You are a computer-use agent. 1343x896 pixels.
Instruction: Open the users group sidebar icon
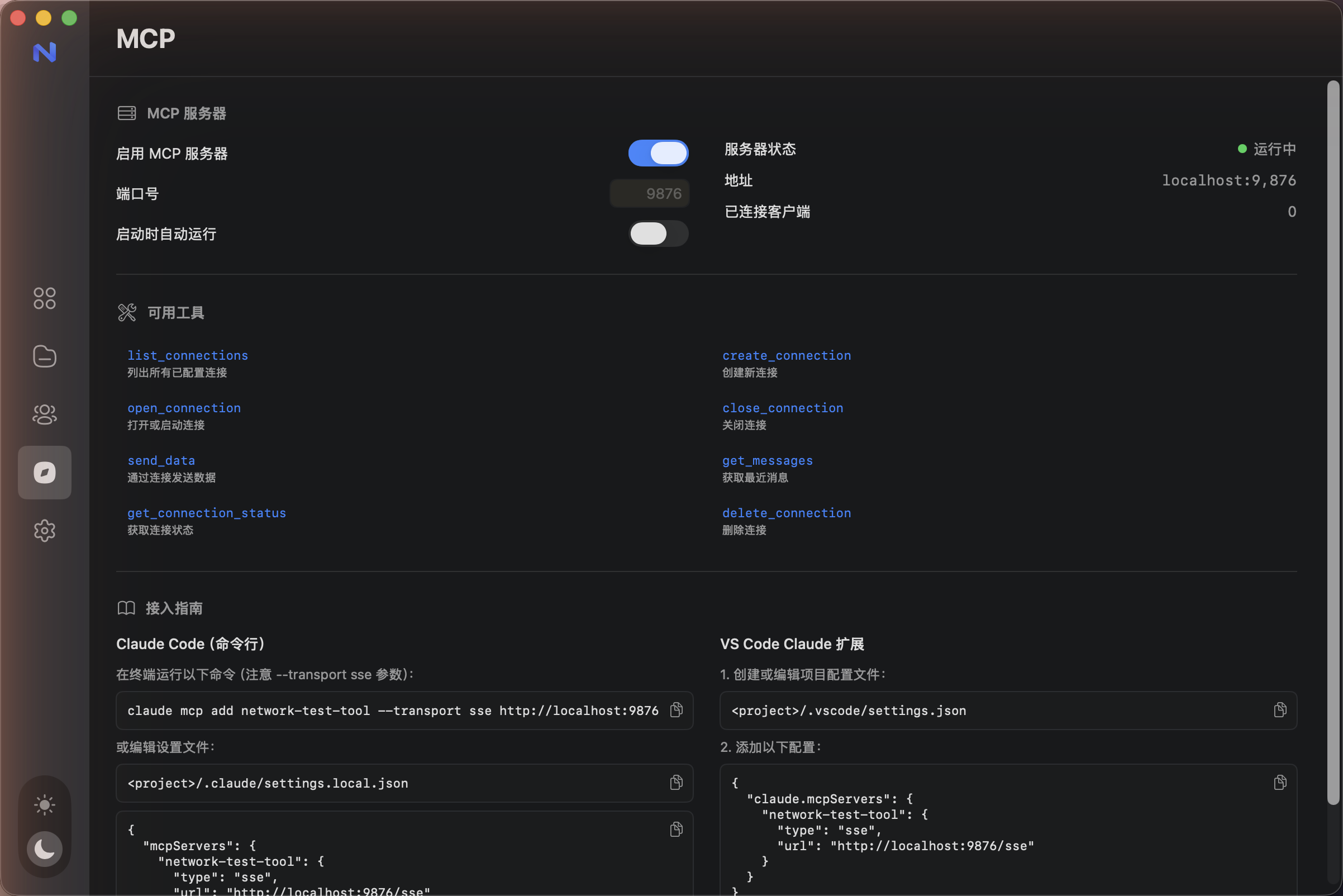pos(45,414)
